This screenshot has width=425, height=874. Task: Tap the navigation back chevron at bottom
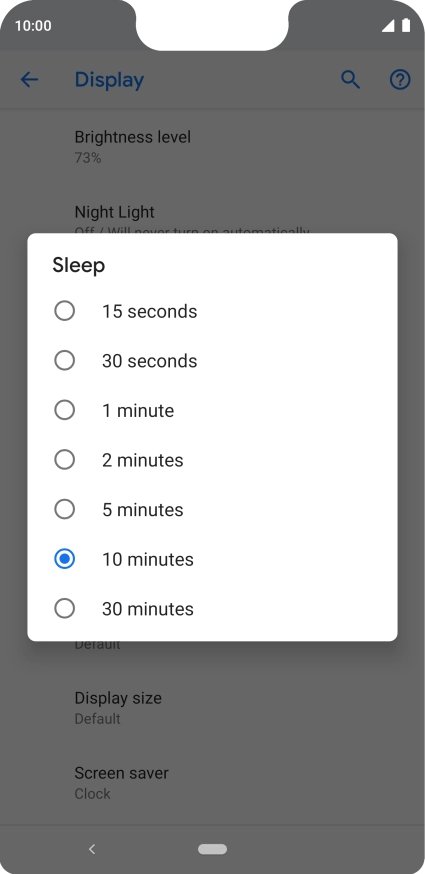[92, 849]
